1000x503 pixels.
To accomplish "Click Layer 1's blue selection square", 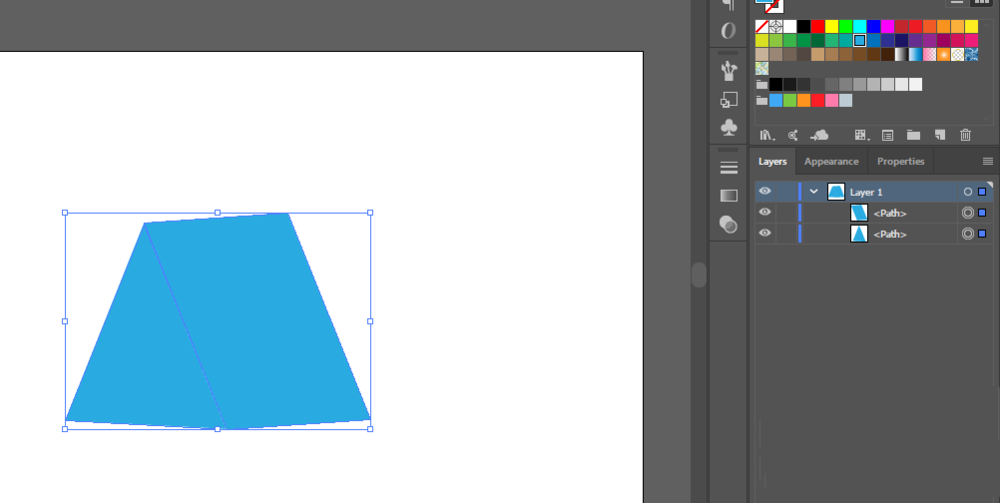I will pyautogui.click(x=982, y=192).
